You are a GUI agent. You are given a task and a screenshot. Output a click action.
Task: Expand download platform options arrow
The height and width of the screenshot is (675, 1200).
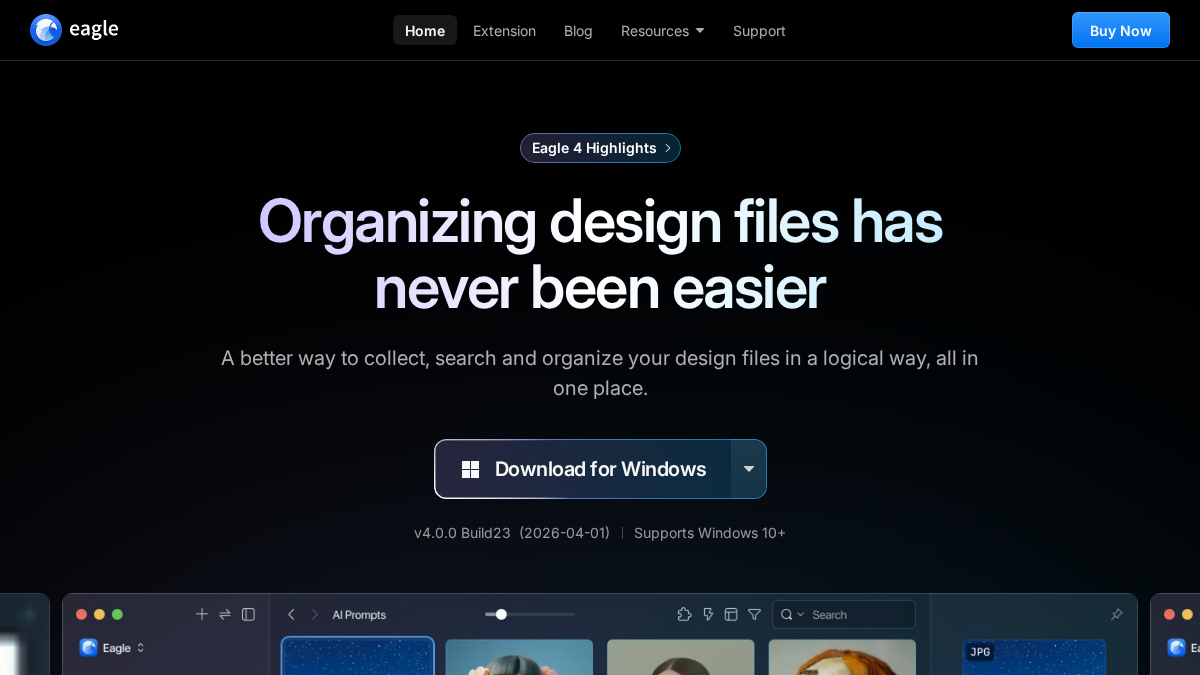(749, 469)
